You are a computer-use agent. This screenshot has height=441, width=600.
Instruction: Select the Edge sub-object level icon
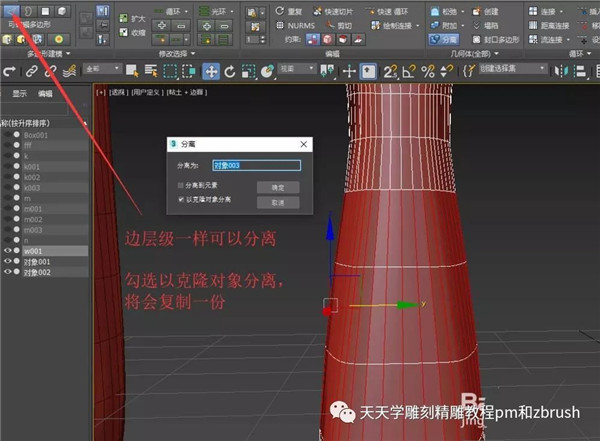coord(11,11)
